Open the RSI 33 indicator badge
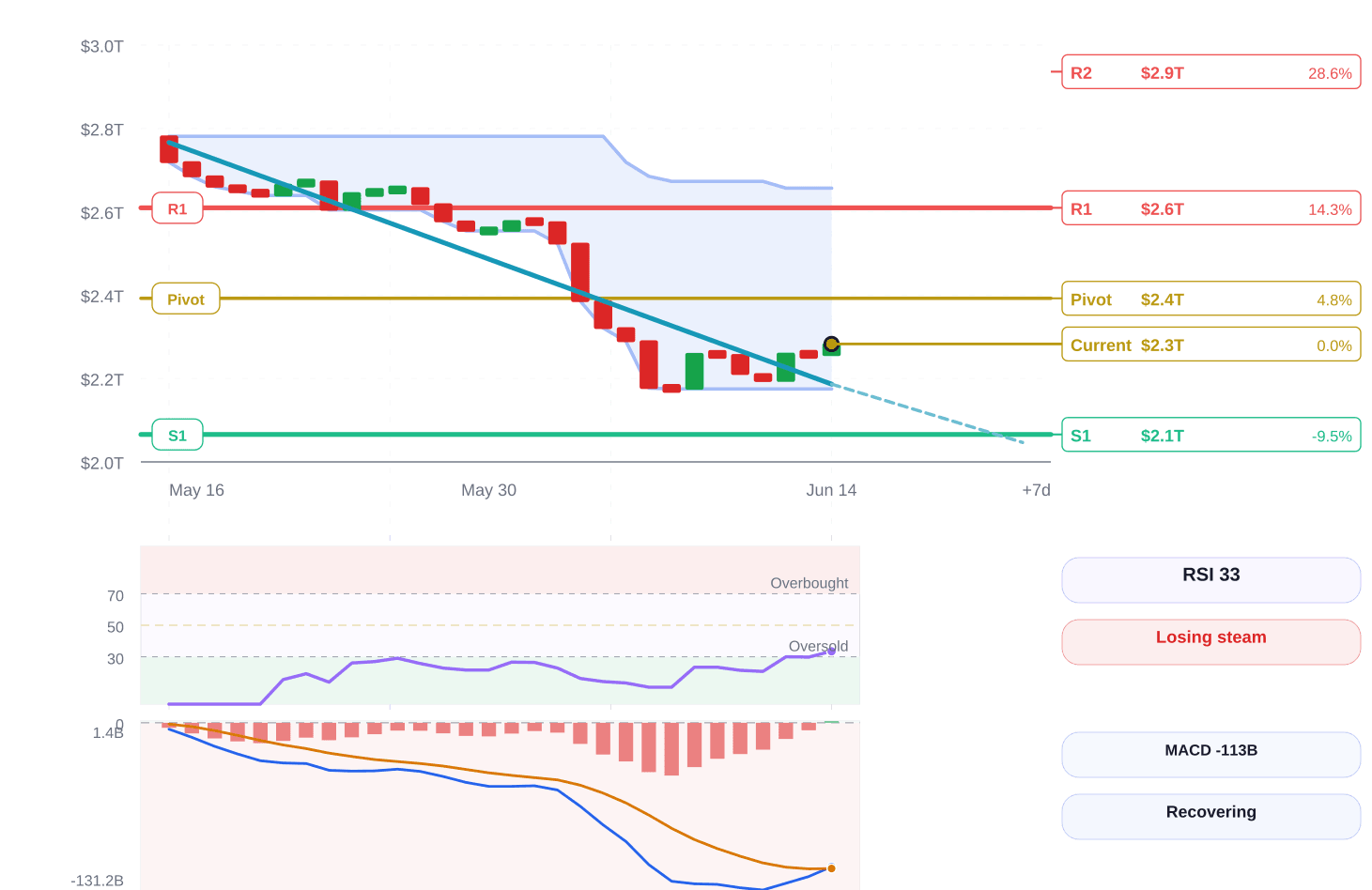Screen dimensions: 1372x890 click(x=1210, y=580)
